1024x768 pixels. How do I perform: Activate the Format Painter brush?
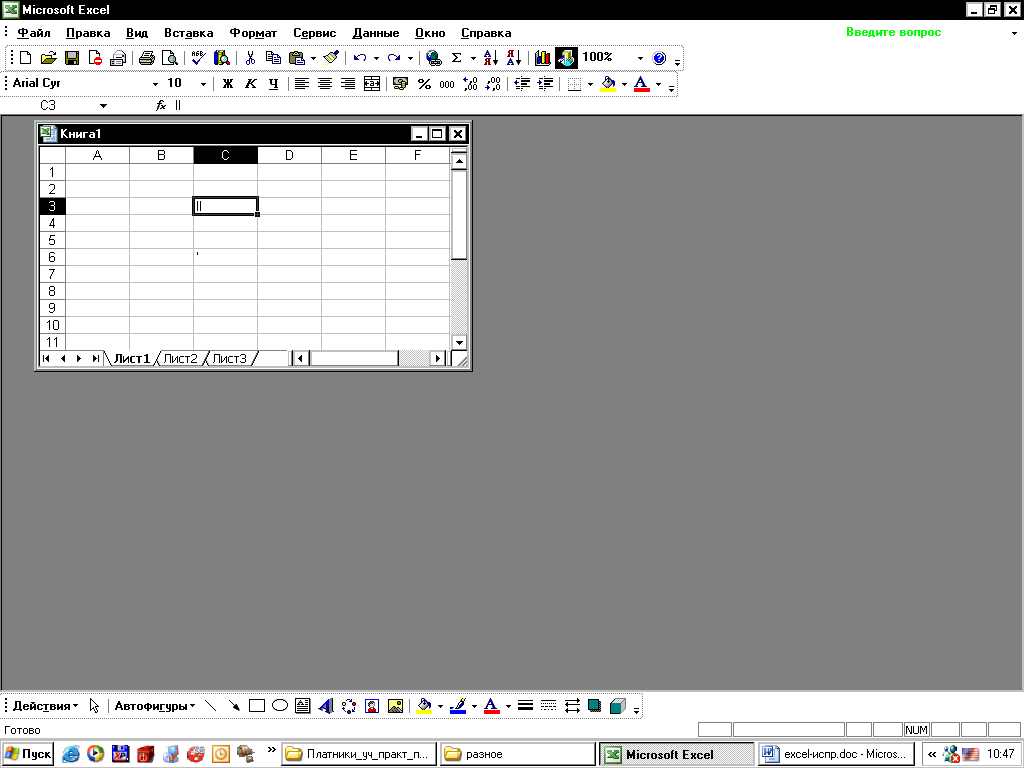click(x=331, y=58)
